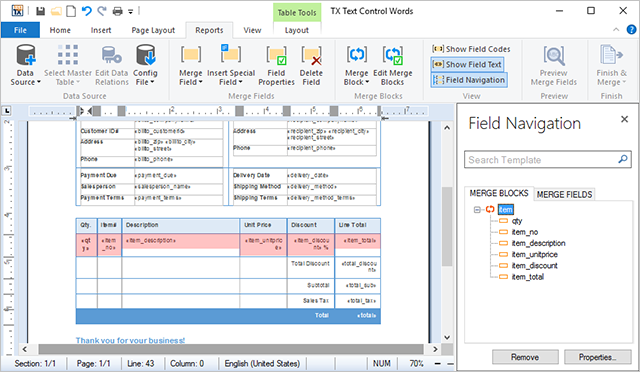Click the English (United States) language indicator

tap(262, 363)
